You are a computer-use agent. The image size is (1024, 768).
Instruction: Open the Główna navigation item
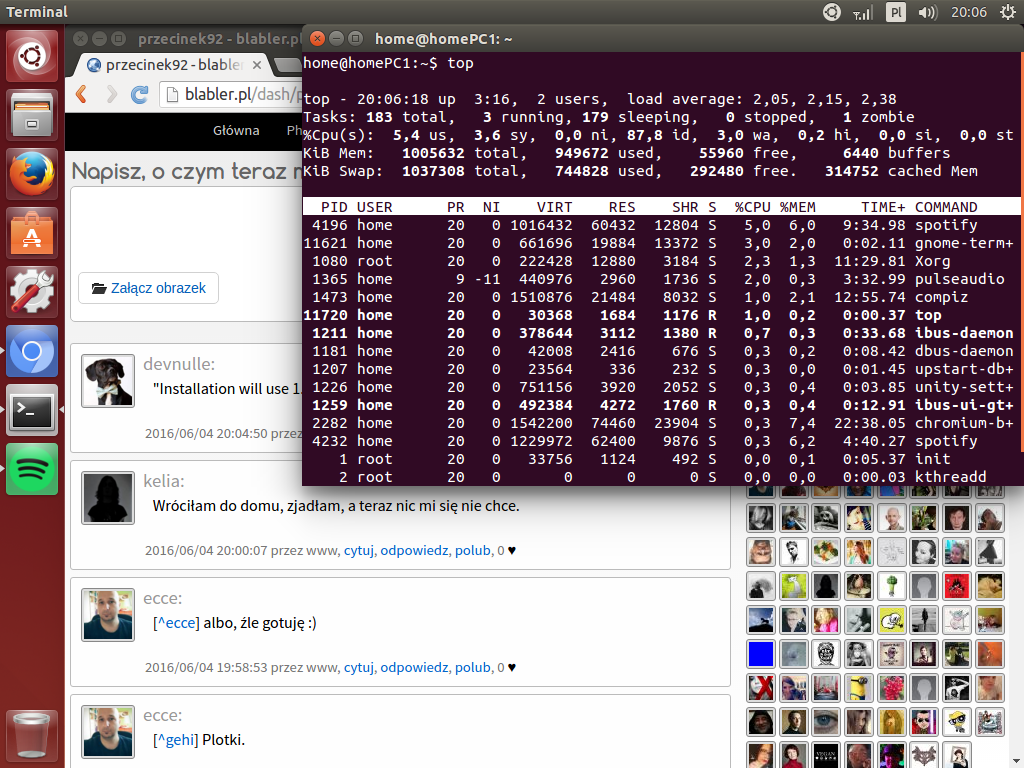coord(236,130)
